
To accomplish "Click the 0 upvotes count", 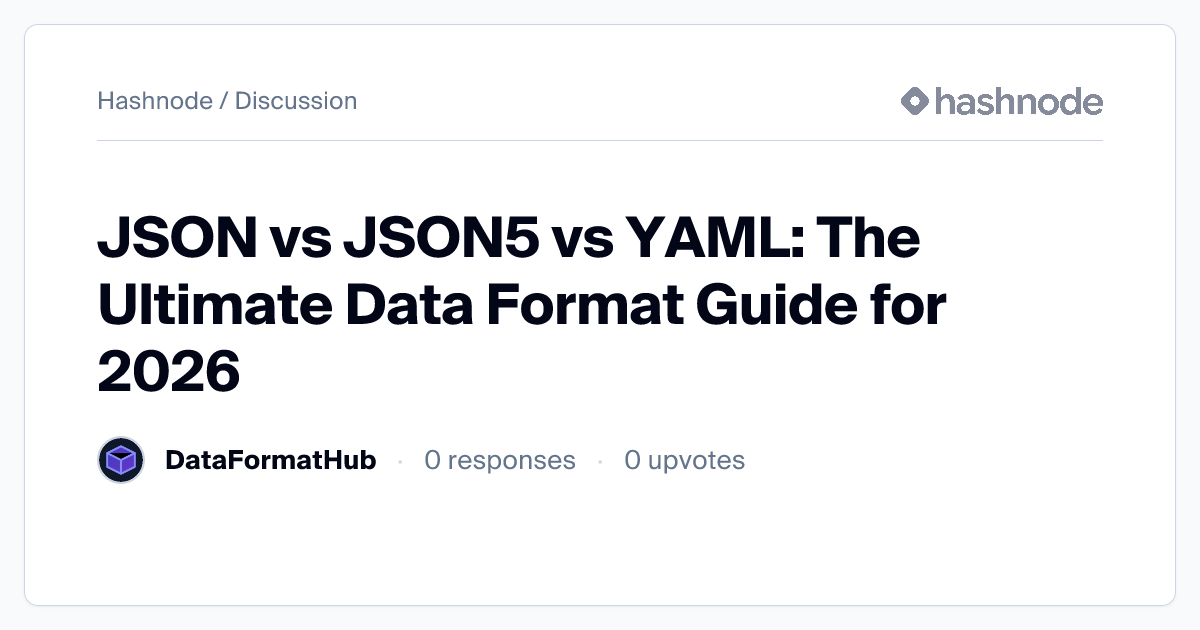I will (685, 460).
